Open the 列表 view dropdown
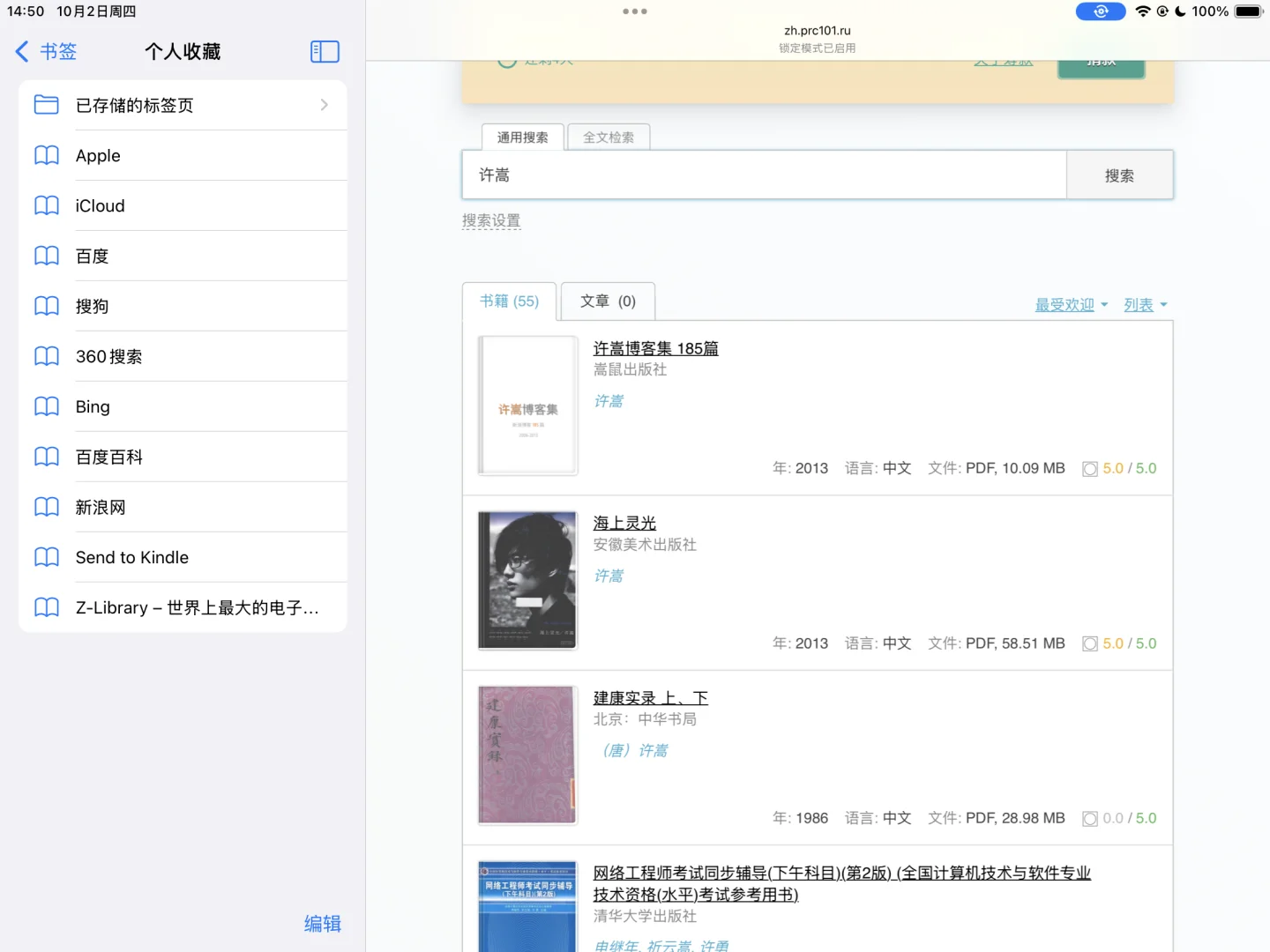Screen dimensions: 1270x952 1146,305
